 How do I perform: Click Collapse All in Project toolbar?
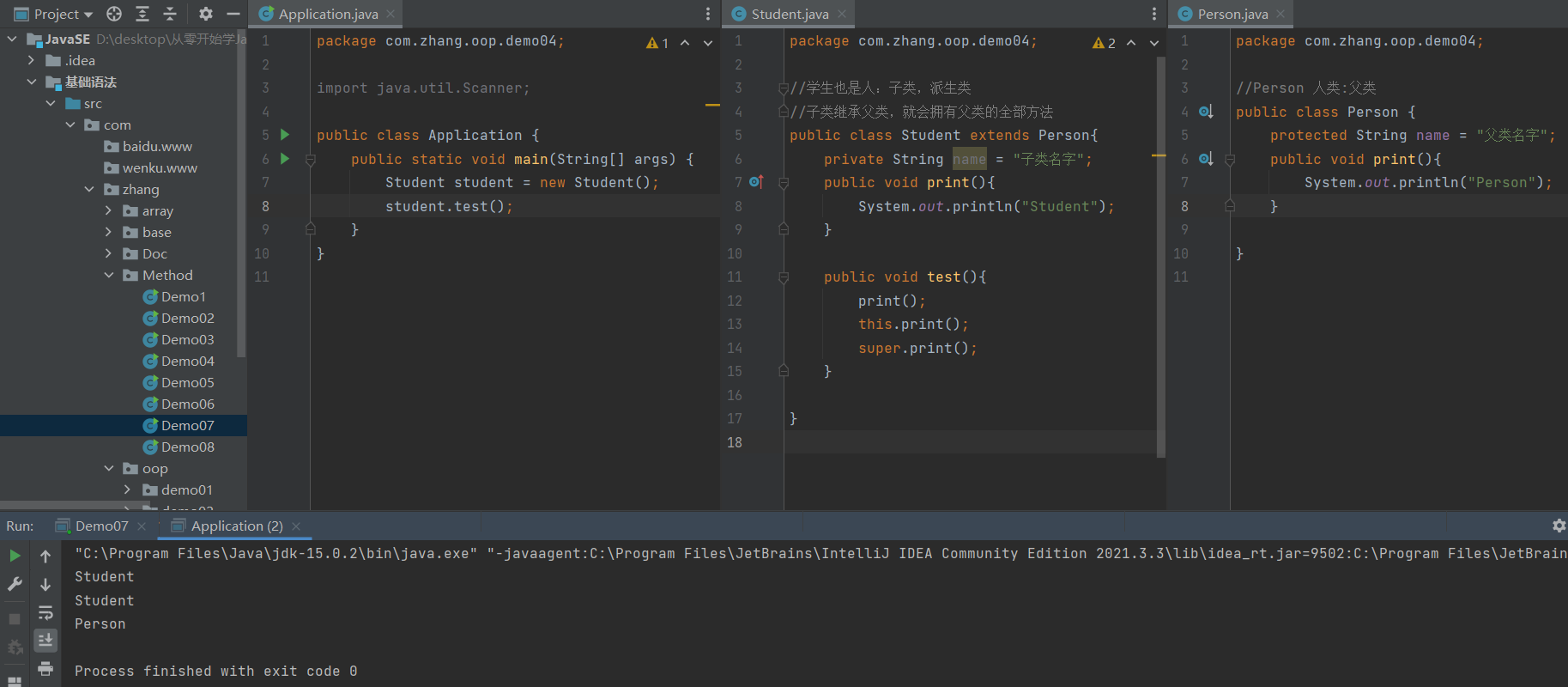(x=170, y=14)
